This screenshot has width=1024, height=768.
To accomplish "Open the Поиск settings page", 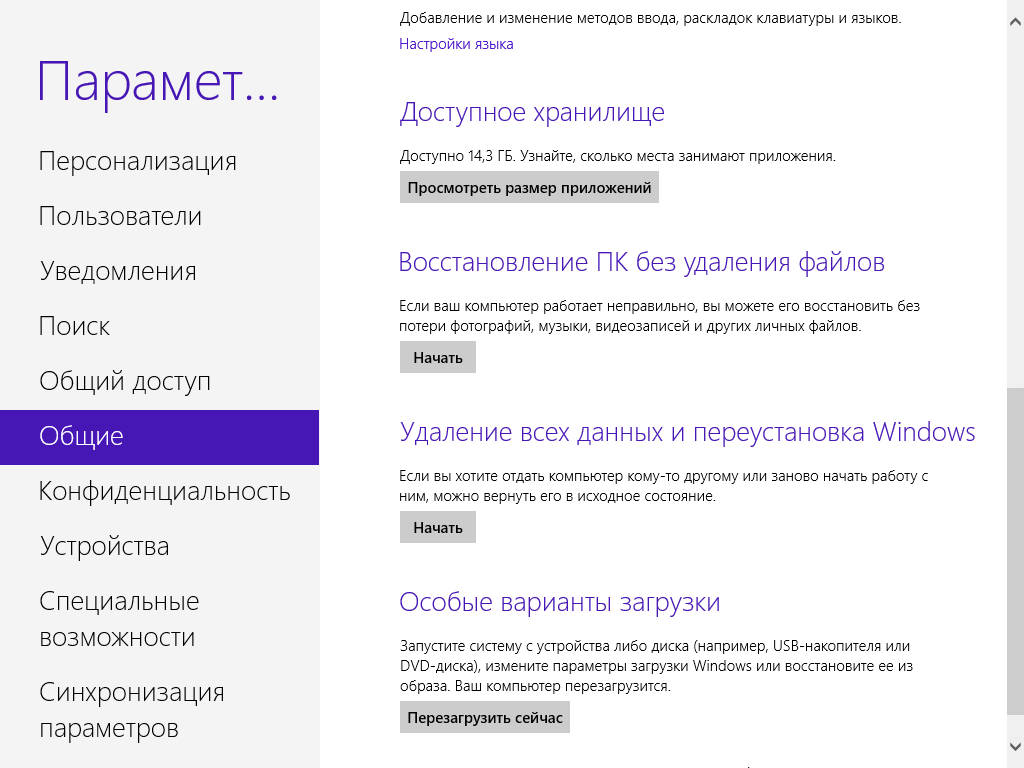I will (x=74, y=327).
